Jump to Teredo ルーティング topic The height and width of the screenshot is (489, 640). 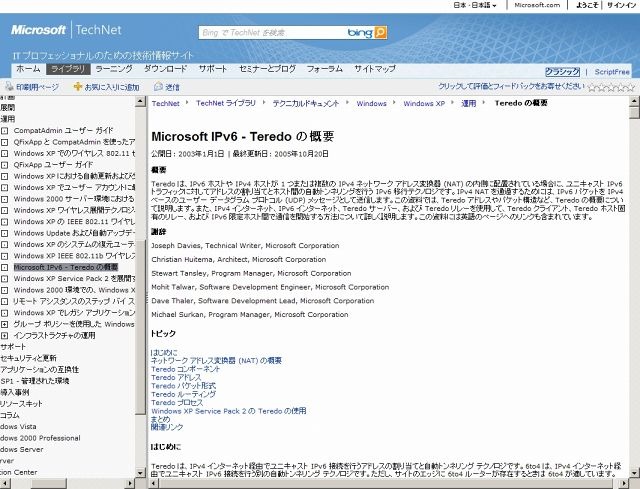[183, 394]
